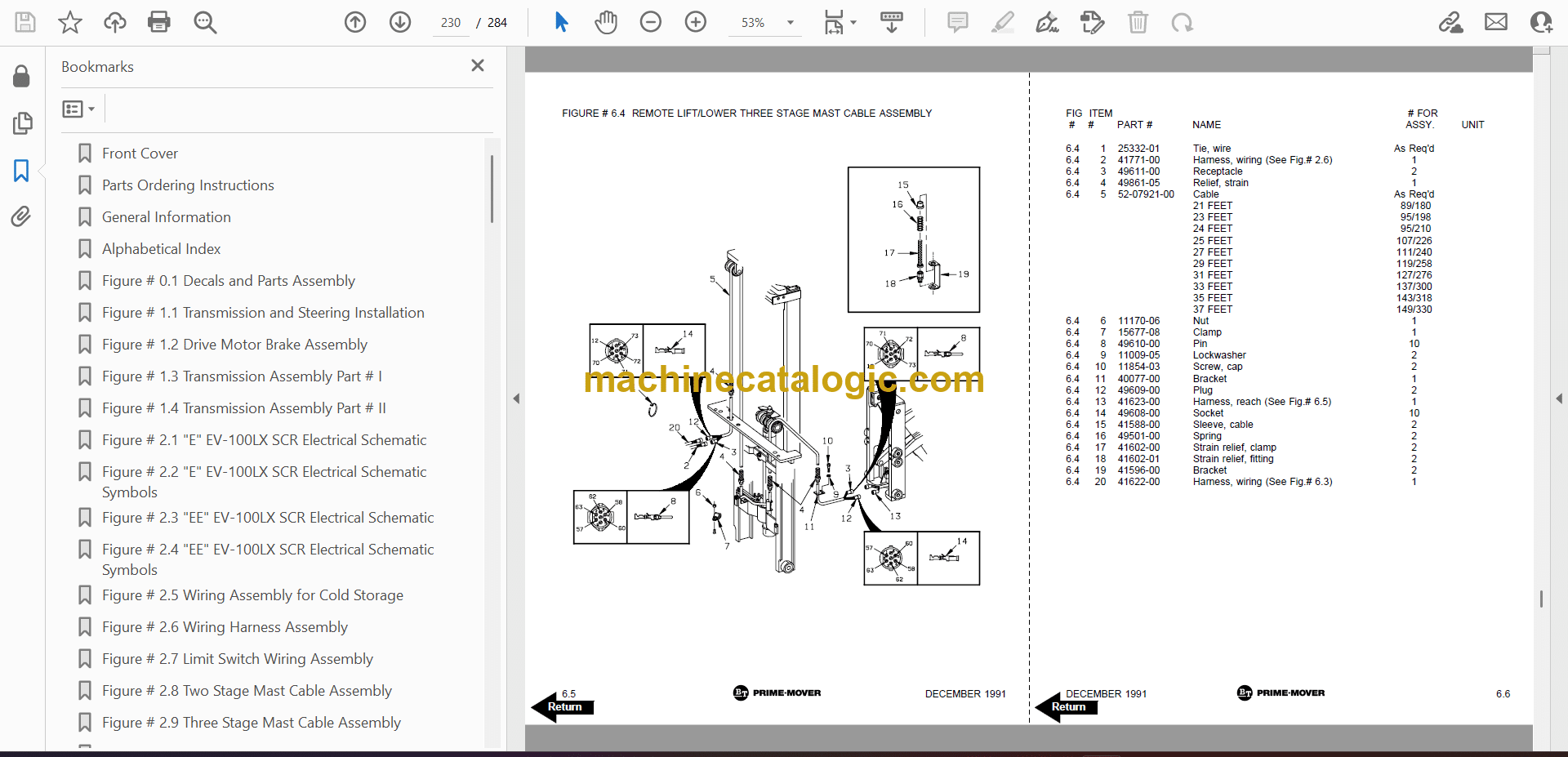Select the Highlight text tool
This screenshot has width=1568, height=757.
(1003, 22)
